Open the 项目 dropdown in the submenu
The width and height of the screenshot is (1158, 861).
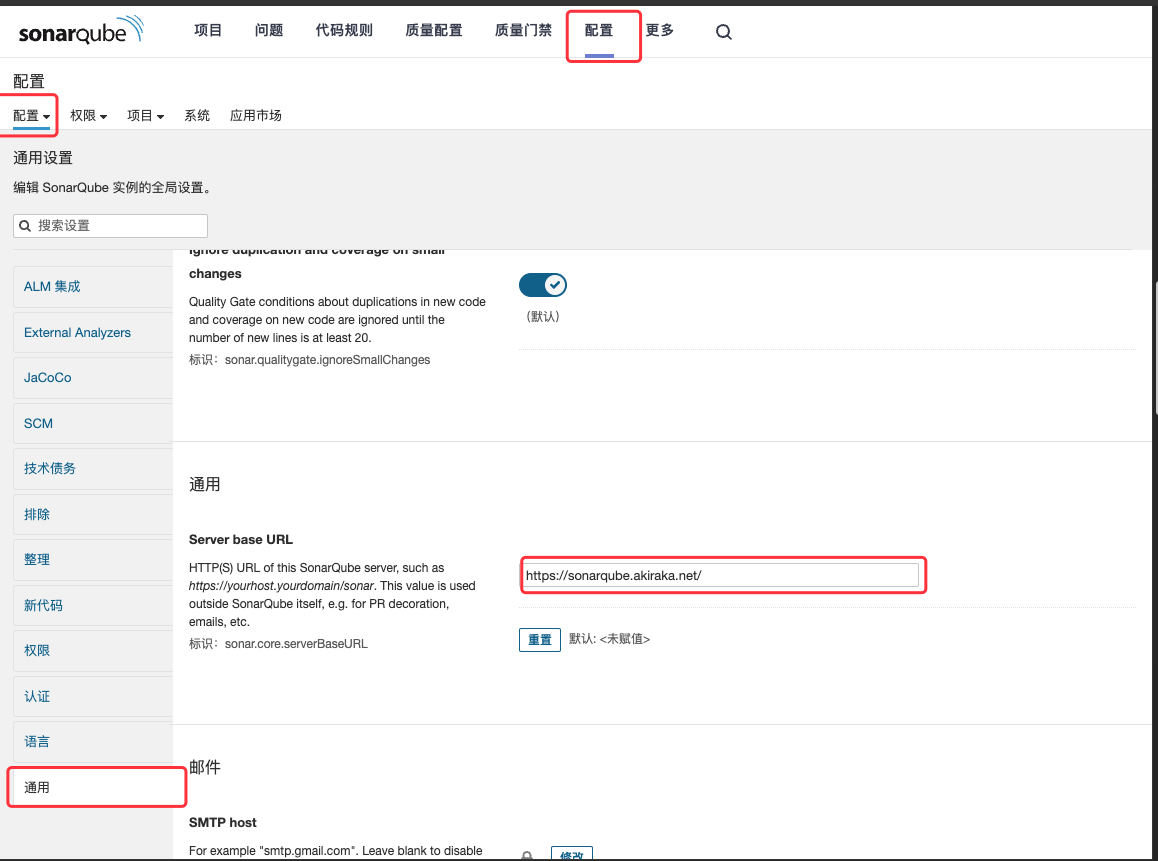click(145, 116)
